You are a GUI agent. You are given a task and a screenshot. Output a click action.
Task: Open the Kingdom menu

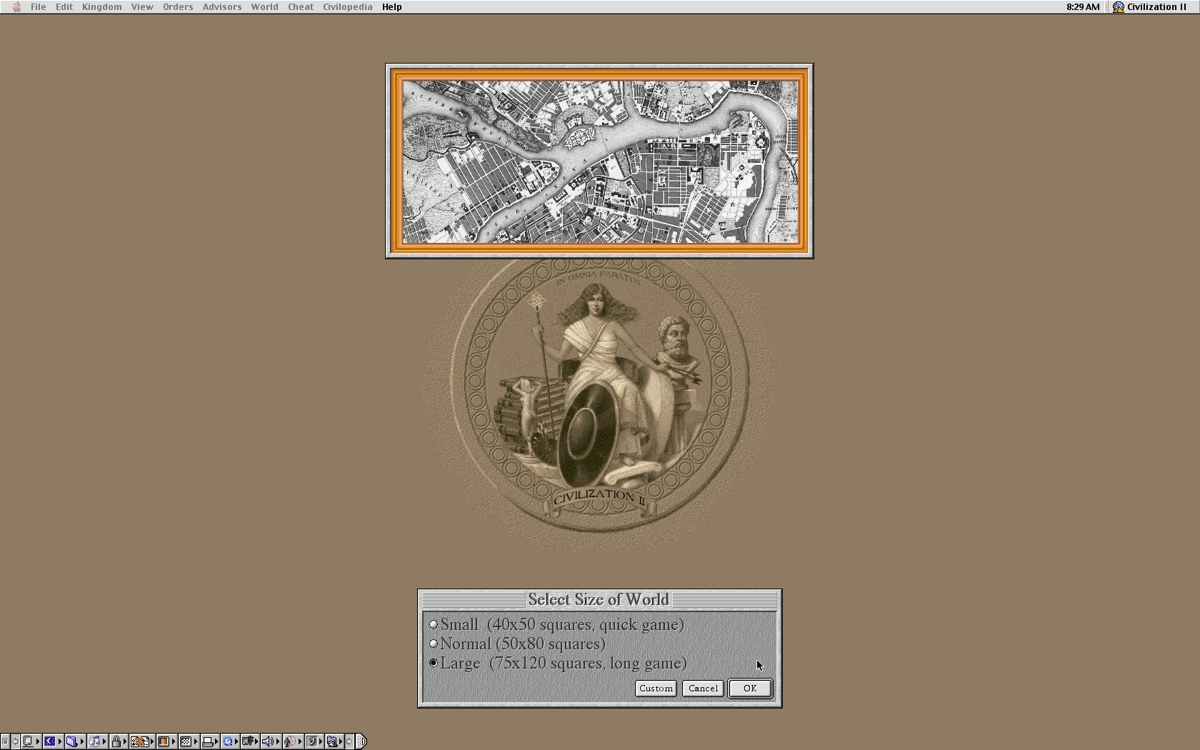click(102, 7)
